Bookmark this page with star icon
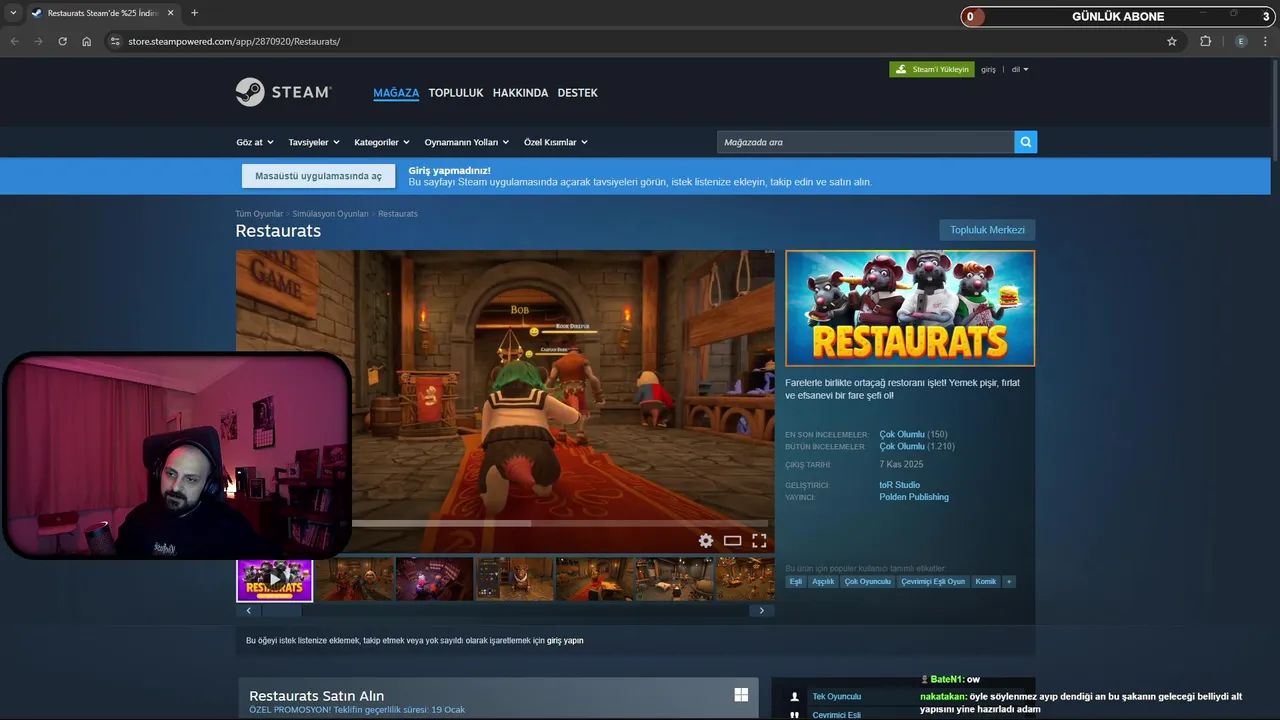Image resolution: width=1280 pixels, height=720 pixels. [1172, 41]
